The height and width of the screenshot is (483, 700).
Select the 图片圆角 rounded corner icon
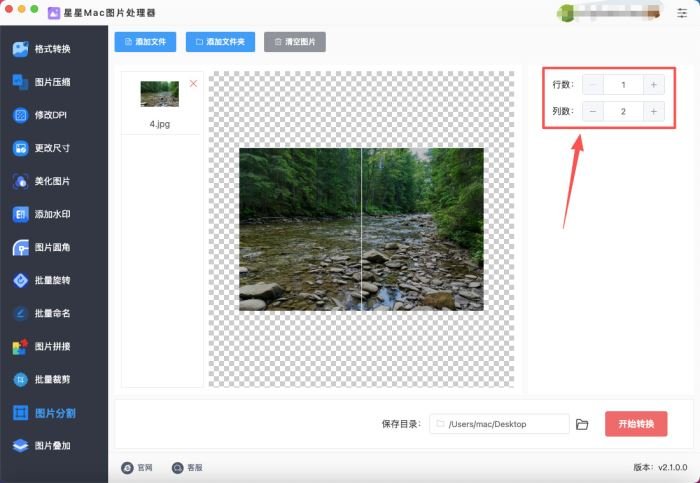click(21, 247)
